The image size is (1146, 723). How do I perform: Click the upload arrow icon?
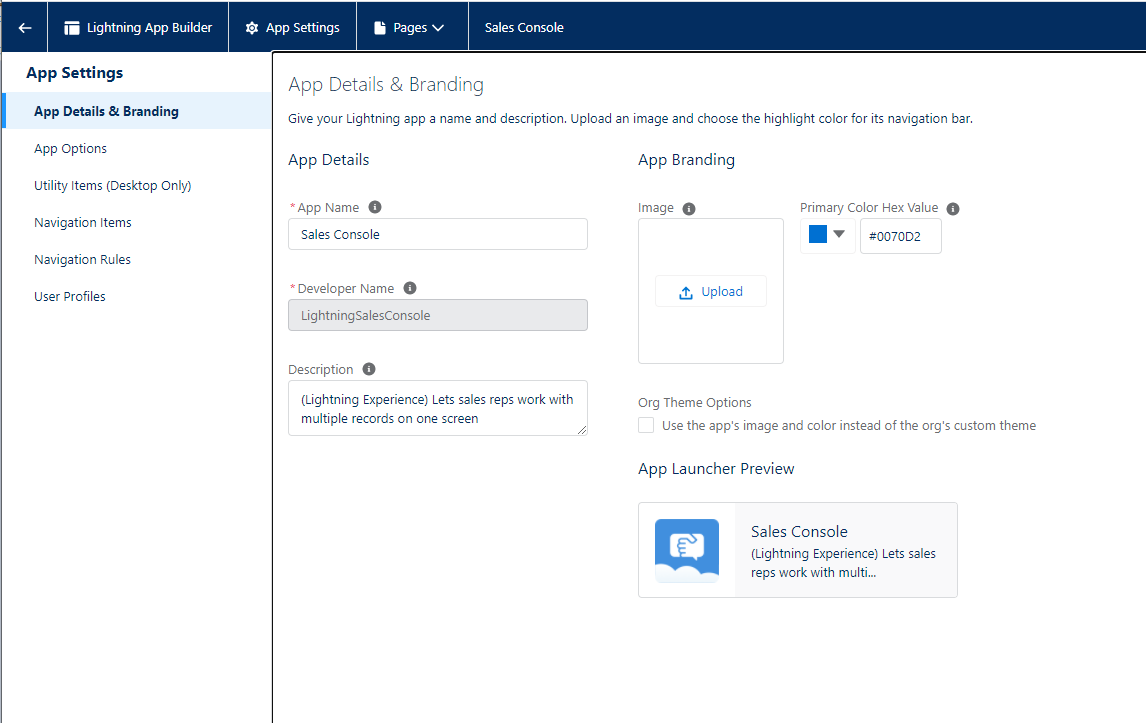coord(686,292)
